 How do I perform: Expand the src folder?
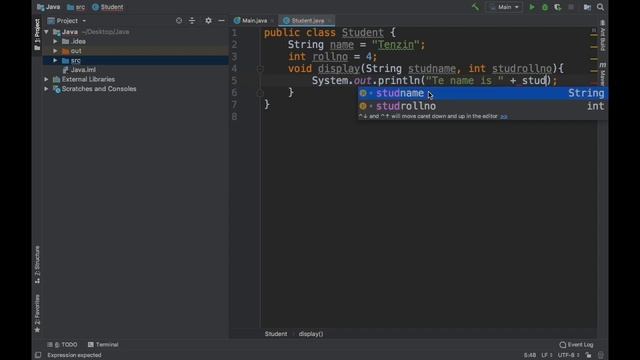[x=56, y=60]
